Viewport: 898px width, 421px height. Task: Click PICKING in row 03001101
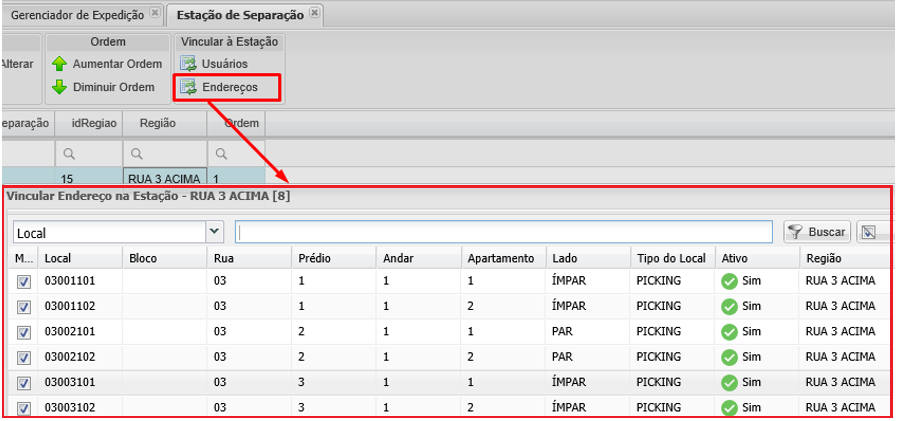click(x=659, y=281)
